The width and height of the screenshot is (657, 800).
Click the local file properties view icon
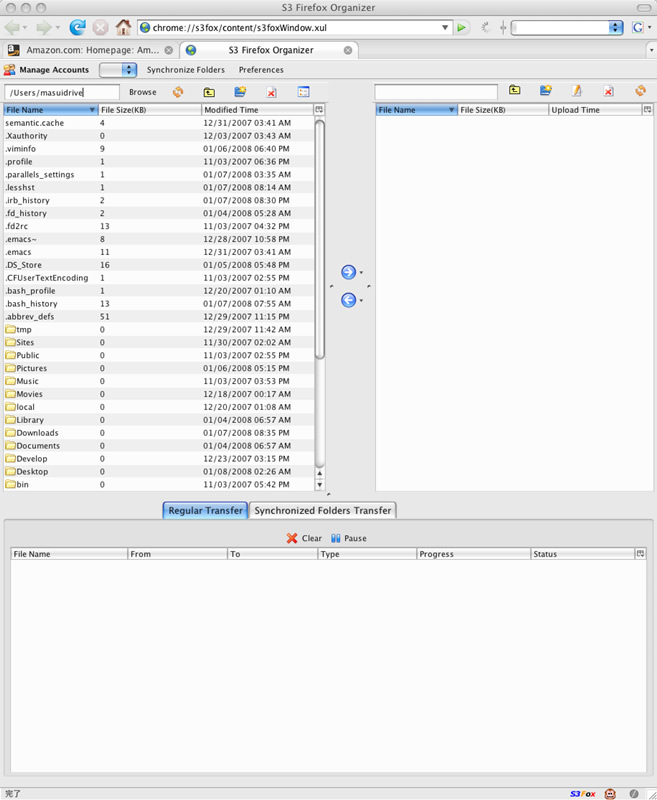(x=304, y=92)
